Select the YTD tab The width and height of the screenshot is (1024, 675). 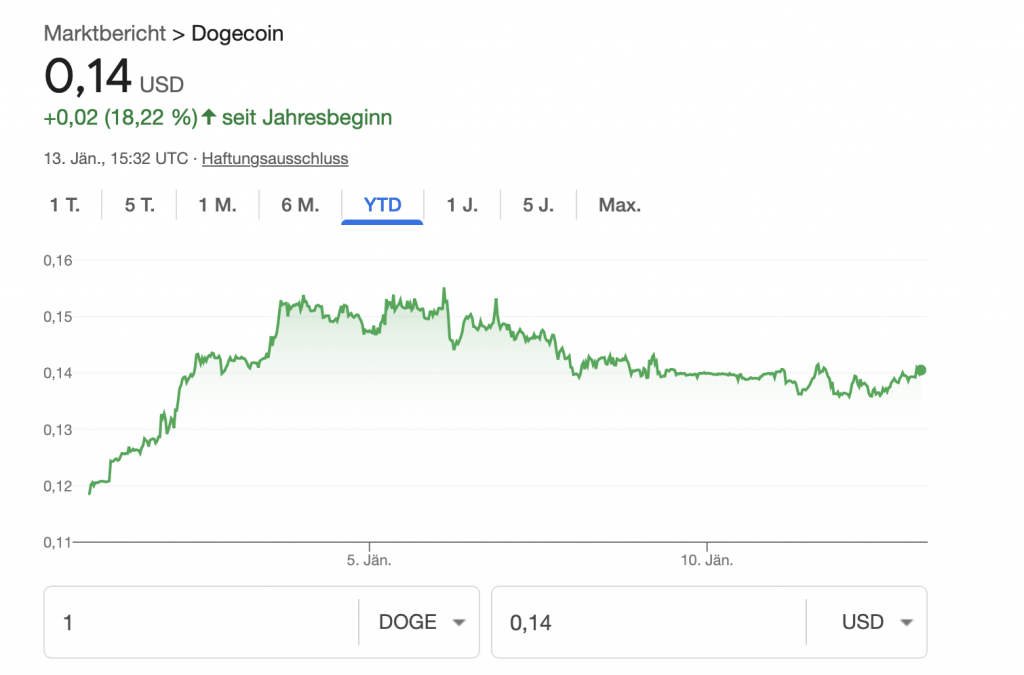pyautogui.click(x=382, y=205)
